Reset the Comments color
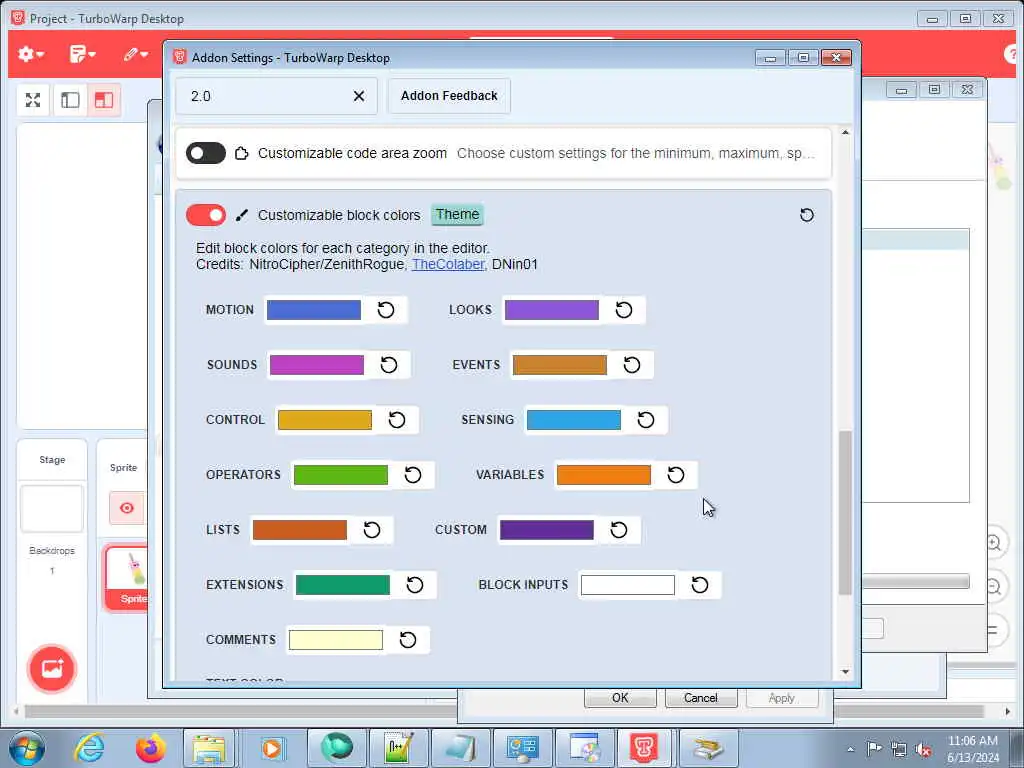Viewport: 1024px width, 768px height. pos(408,639)
